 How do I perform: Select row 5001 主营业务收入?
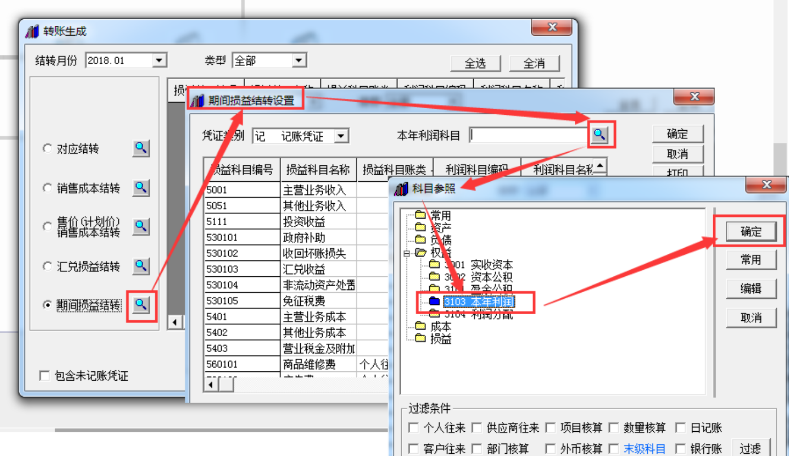click(297, 190)
